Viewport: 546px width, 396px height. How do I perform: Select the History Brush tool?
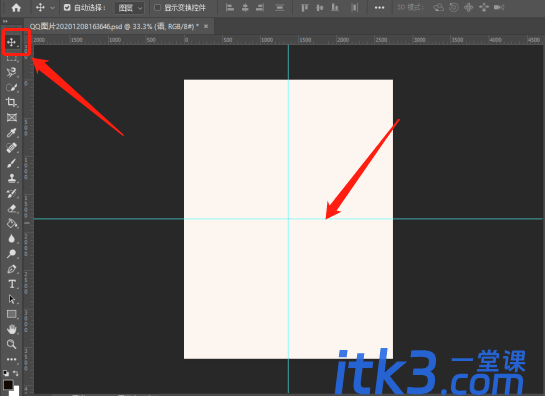point(11,193)
